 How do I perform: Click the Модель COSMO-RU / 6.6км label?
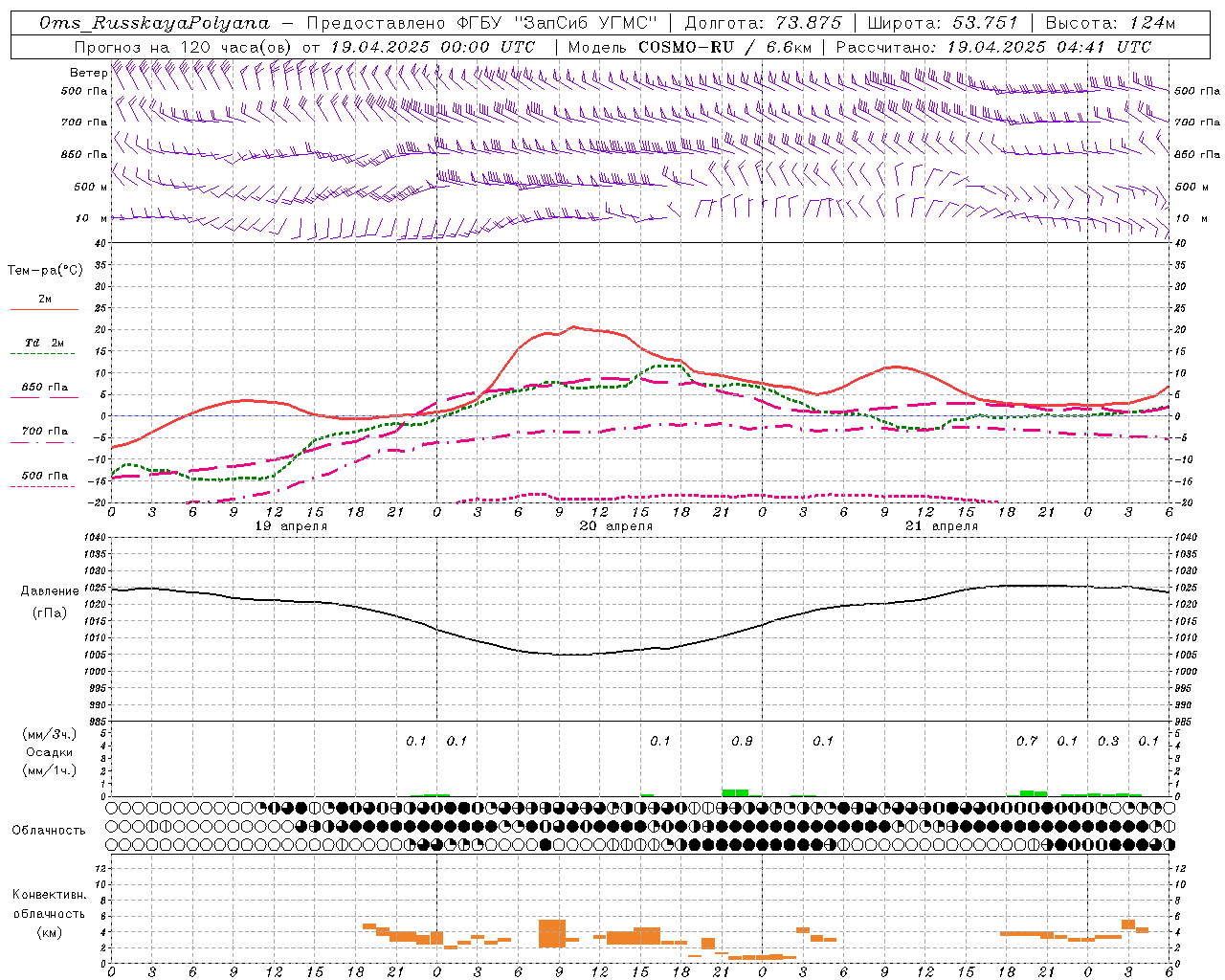tap(689, 47)
